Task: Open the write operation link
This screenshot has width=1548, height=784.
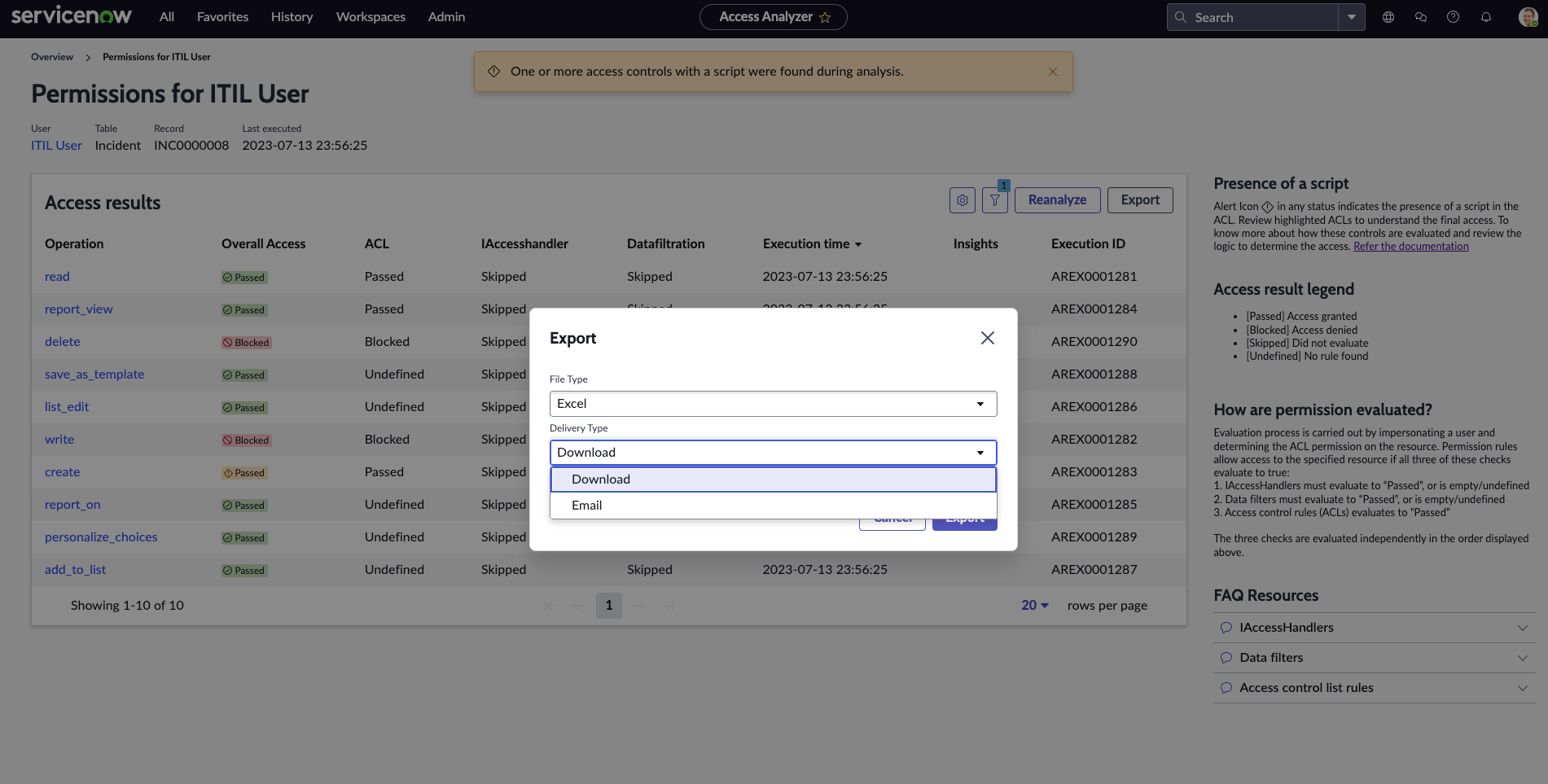Action: point(59,440)
